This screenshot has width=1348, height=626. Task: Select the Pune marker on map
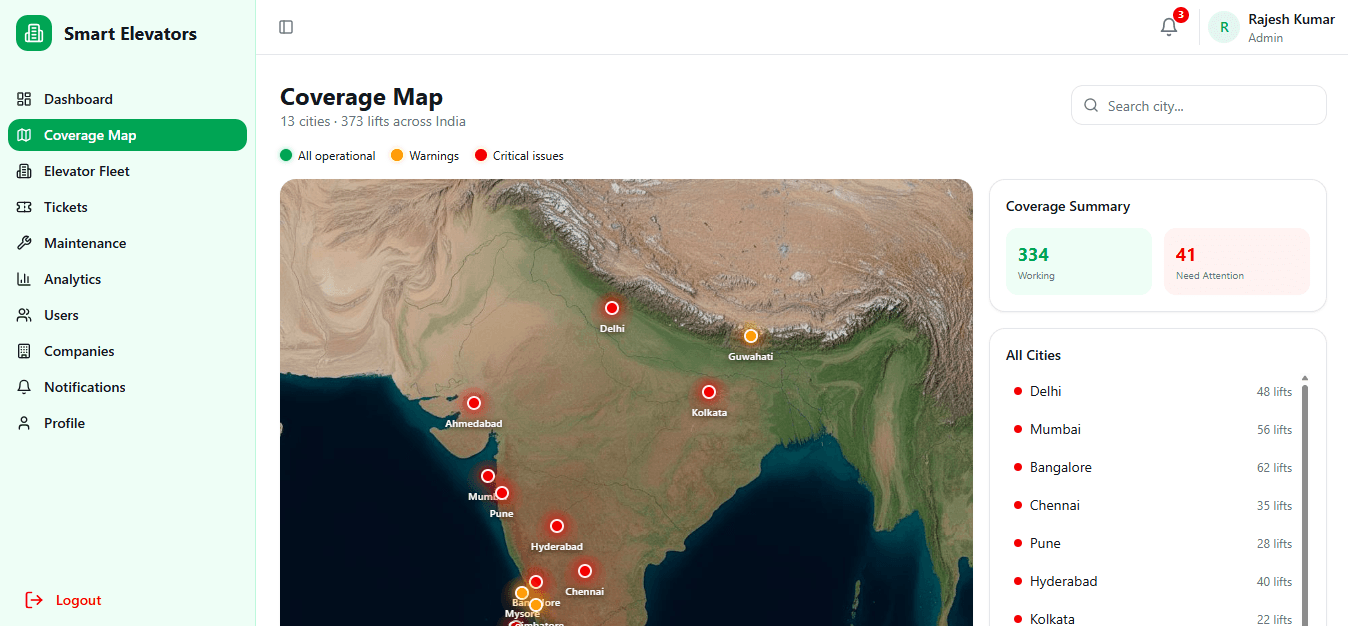pyautogui.click(x=502, y=493)
